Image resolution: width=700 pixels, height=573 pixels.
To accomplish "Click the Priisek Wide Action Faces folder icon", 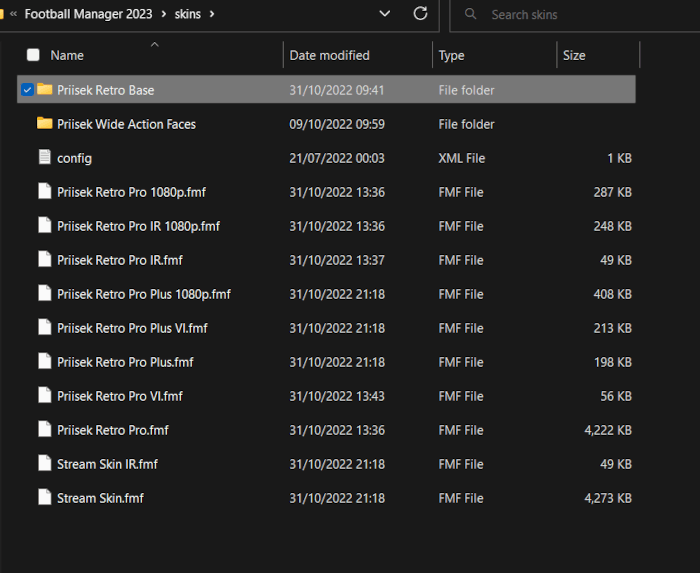I will [45, 123].
